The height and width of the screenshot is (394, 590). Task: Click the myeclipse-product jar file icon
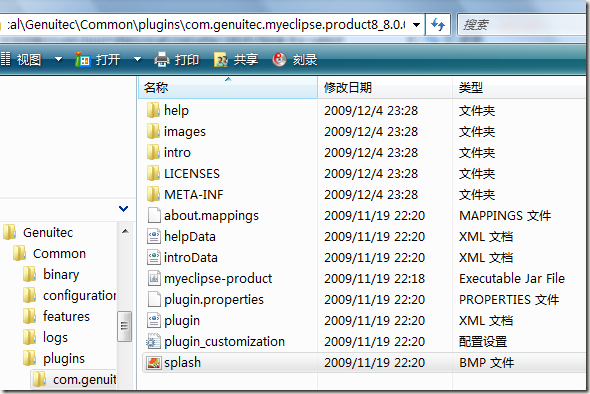click(154, 278)
